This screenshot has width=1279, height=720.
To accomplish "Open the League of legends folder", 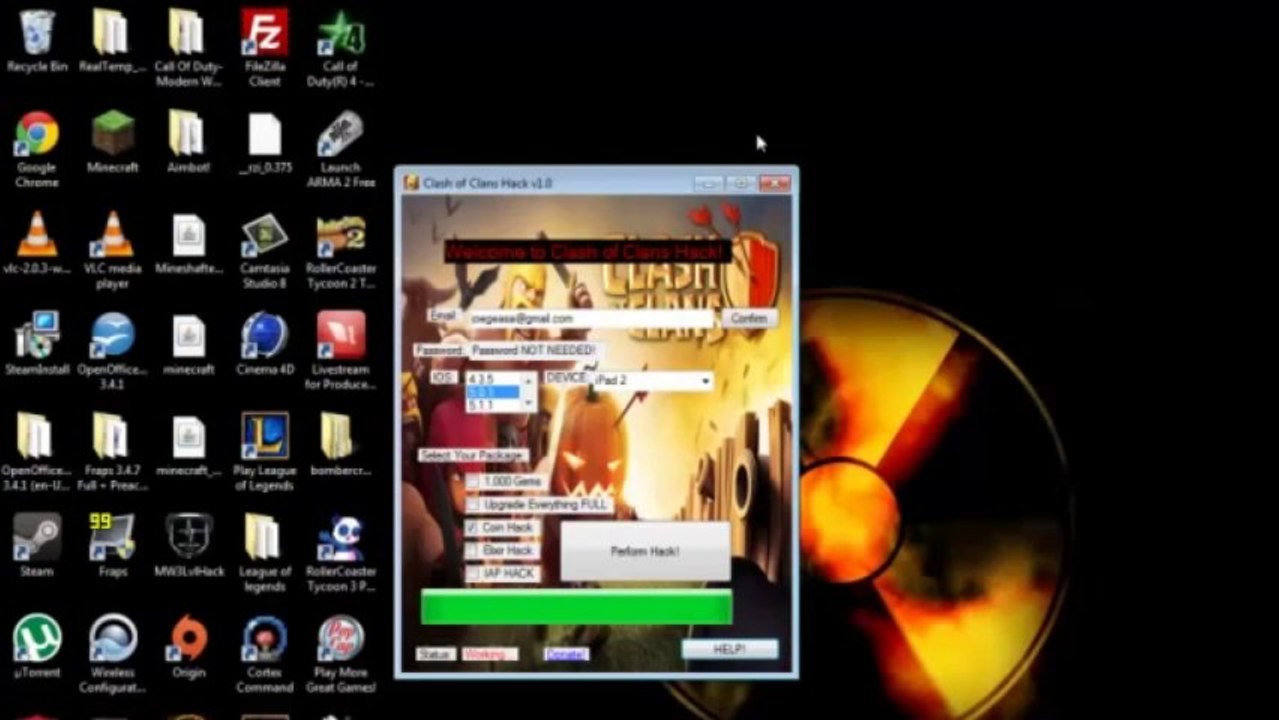I will click(265, 553).
